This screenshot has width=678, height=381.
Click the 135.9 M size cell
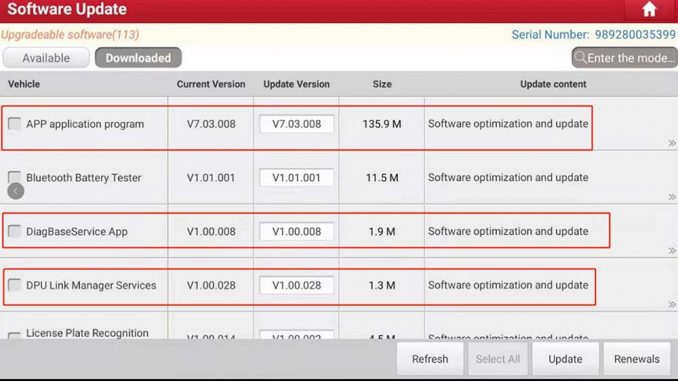pyautogui.click(x=382, y=124)
